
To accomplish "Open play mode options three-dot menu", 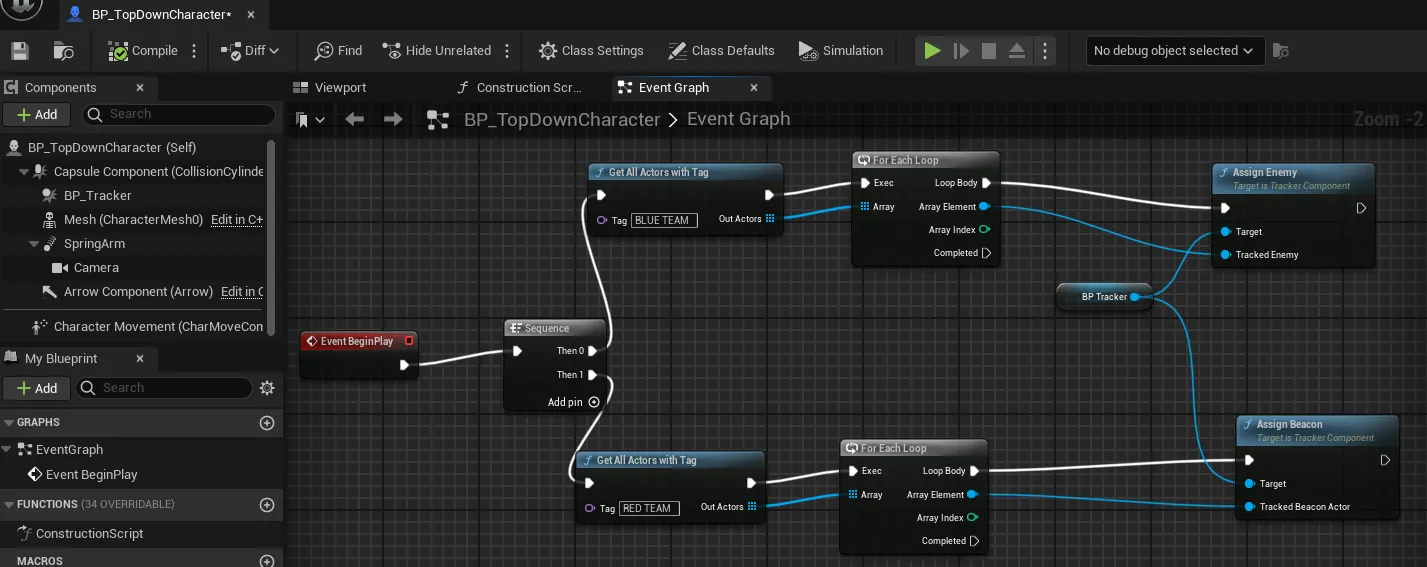I will [1044, 51].
